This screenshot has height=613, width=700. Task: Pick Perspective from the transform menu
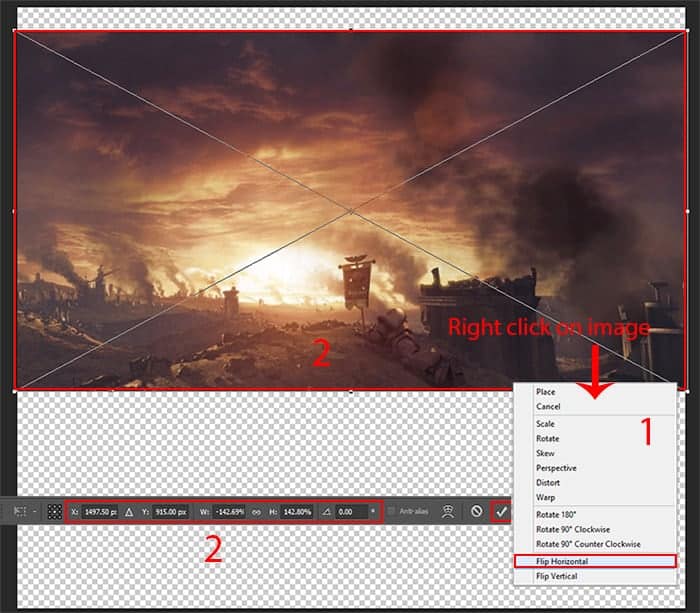(556, 468)
